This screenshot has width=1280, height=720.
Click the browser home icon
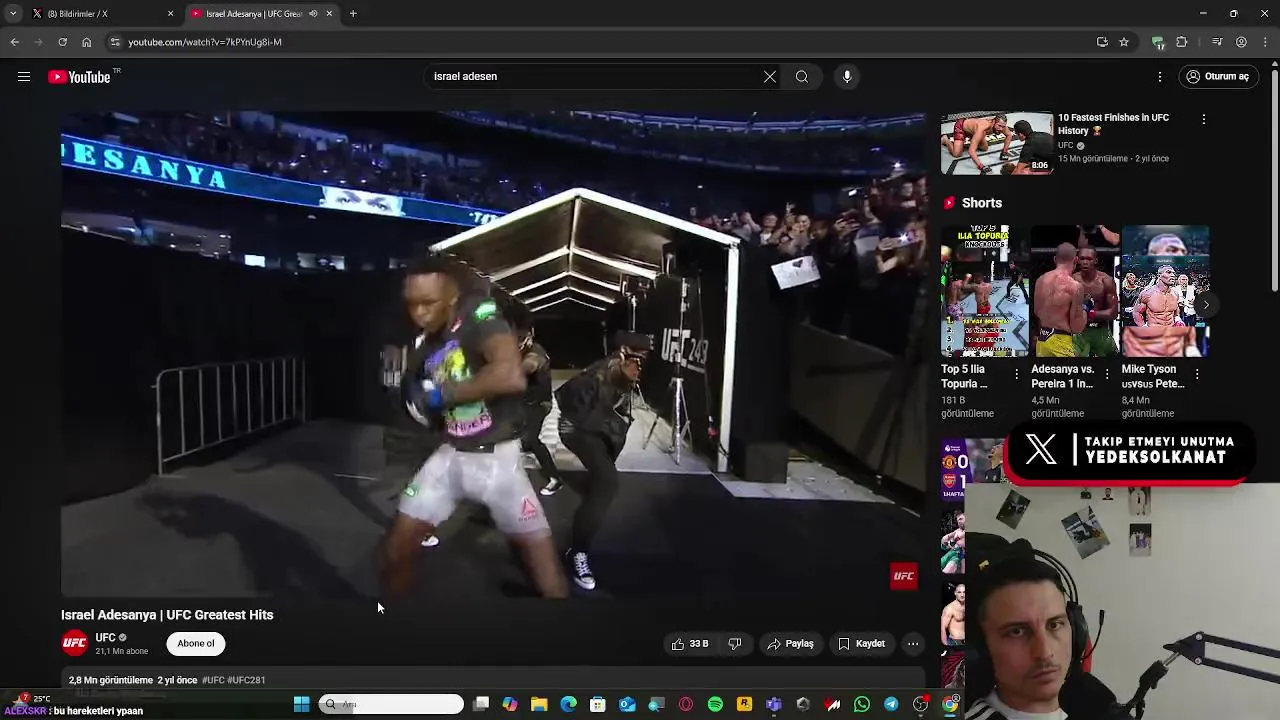coord(86,42)
